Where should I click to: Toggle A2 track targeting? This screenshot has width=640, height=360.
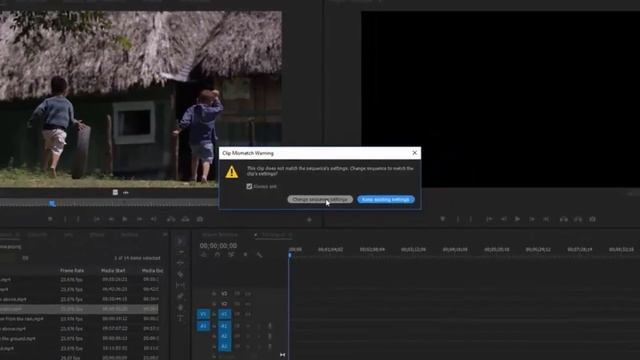click(224, 336)
